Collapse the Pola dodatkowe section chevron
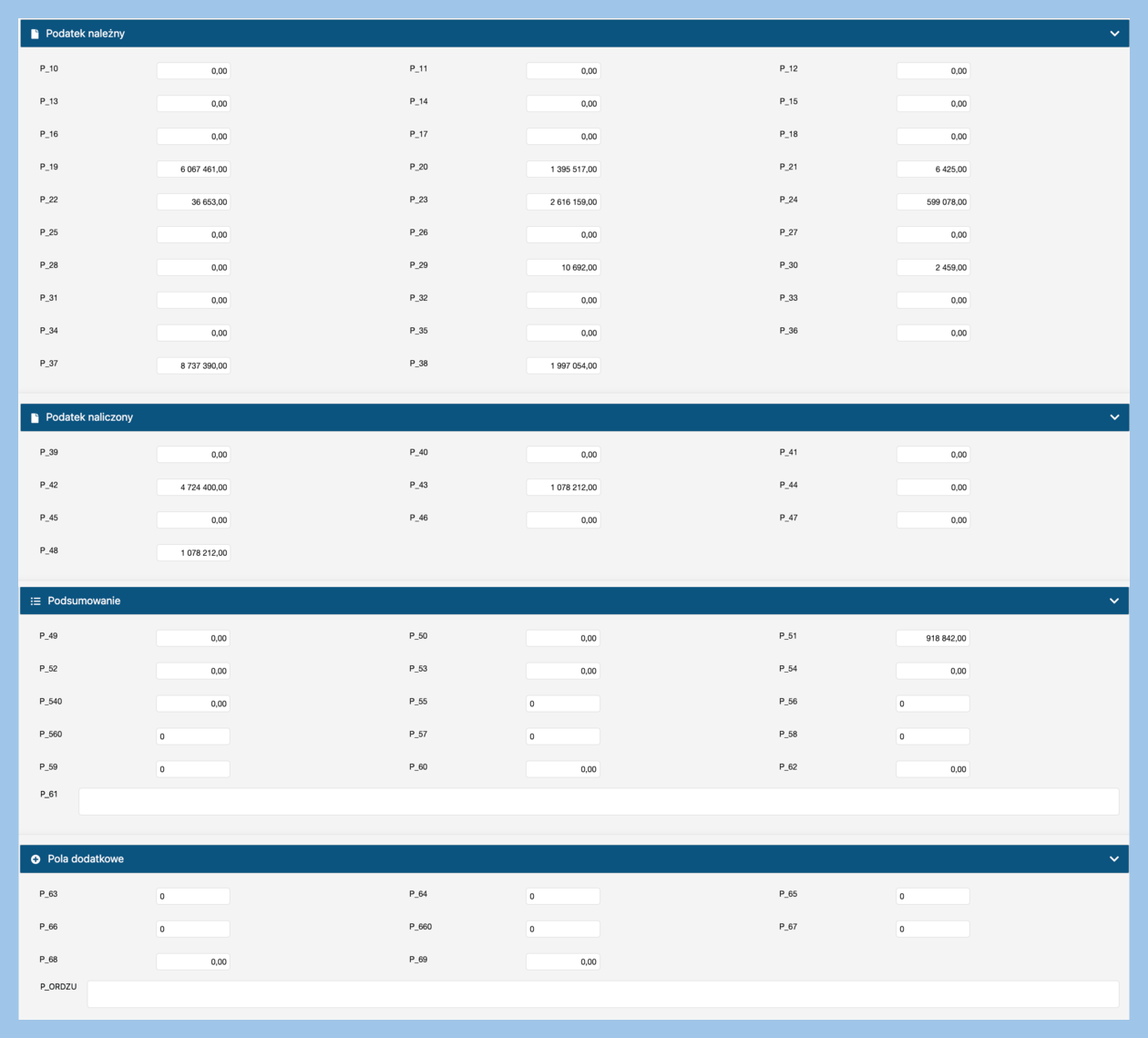 [1113, 859]
